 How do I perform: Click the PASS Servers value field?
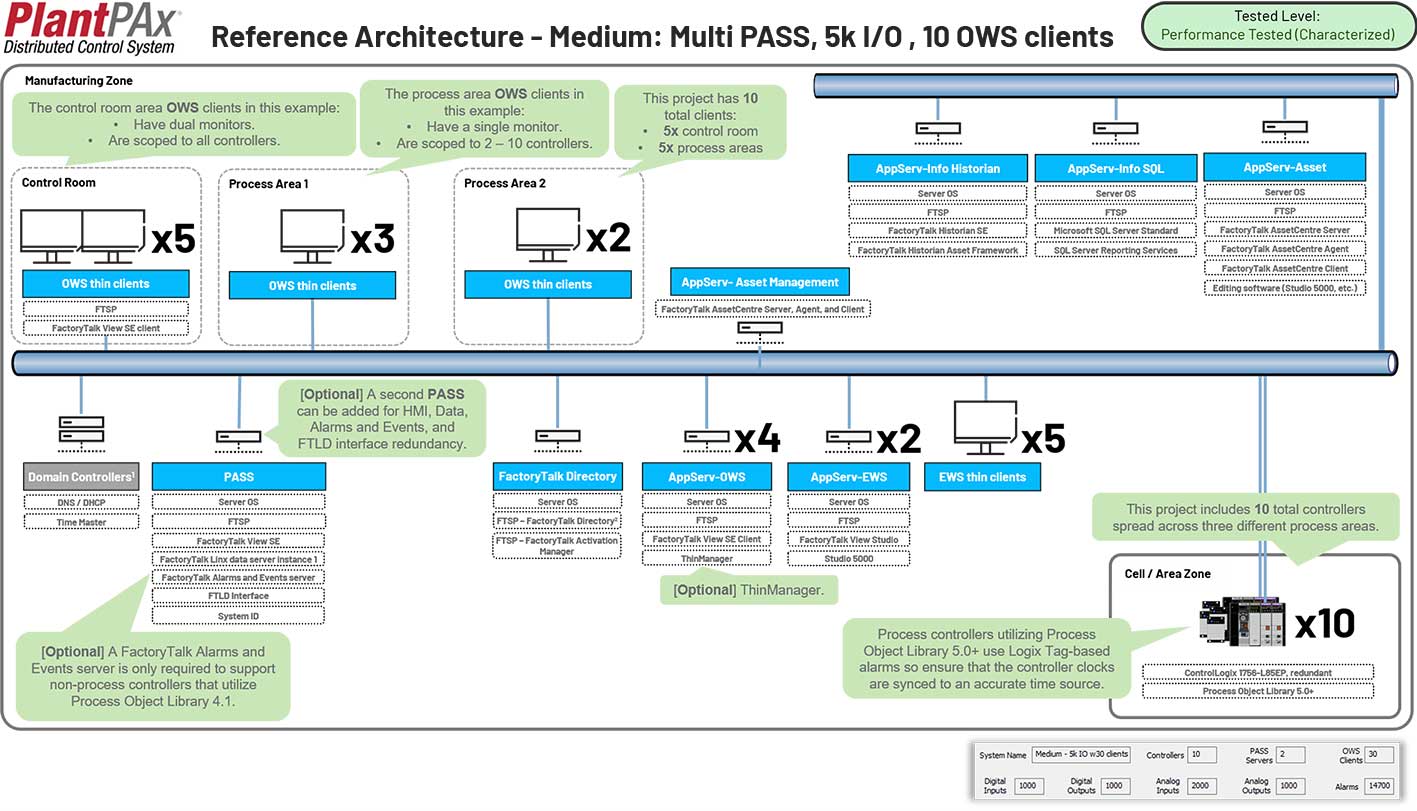tap(1291, 755)
